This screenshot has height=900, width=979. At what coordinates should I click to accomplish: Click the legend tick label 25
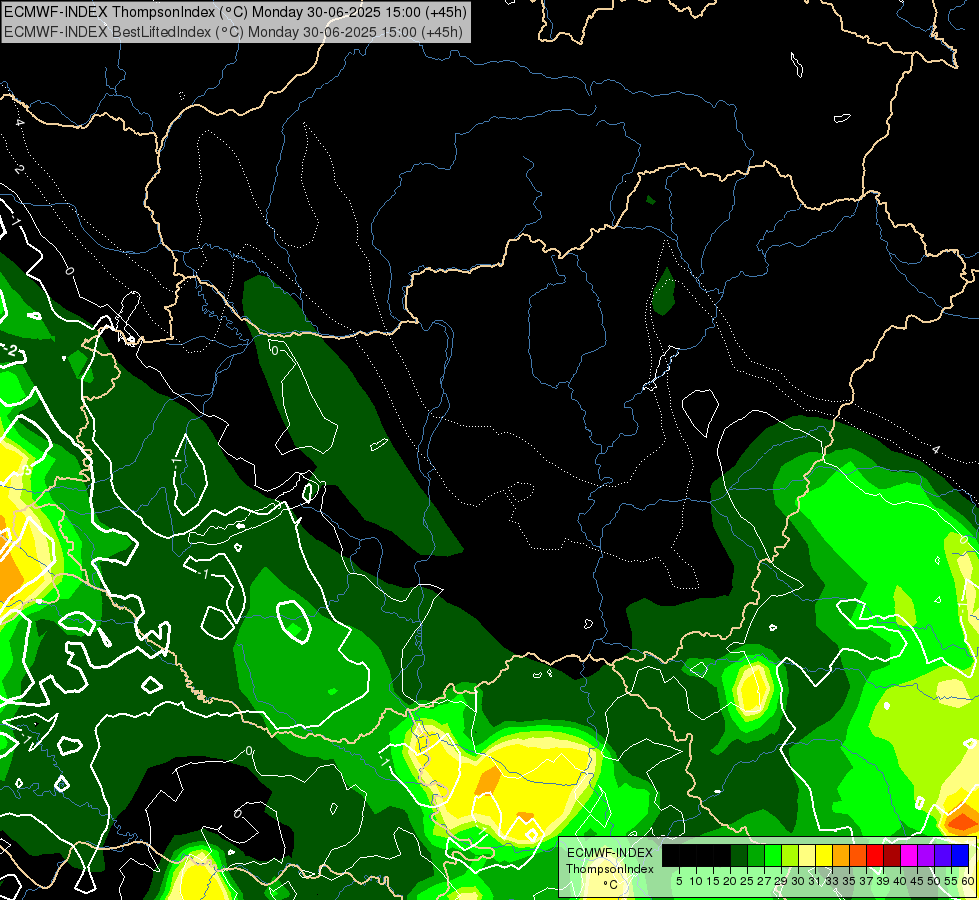click(747, 881)
